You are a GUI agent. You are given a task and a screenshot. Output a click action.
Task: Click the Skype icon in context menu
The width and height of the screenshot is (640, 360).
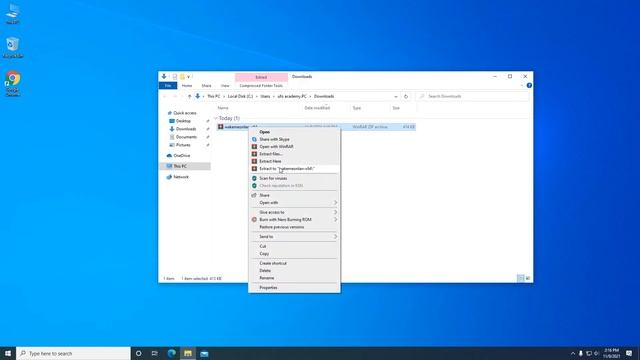[x=254, y=139]
